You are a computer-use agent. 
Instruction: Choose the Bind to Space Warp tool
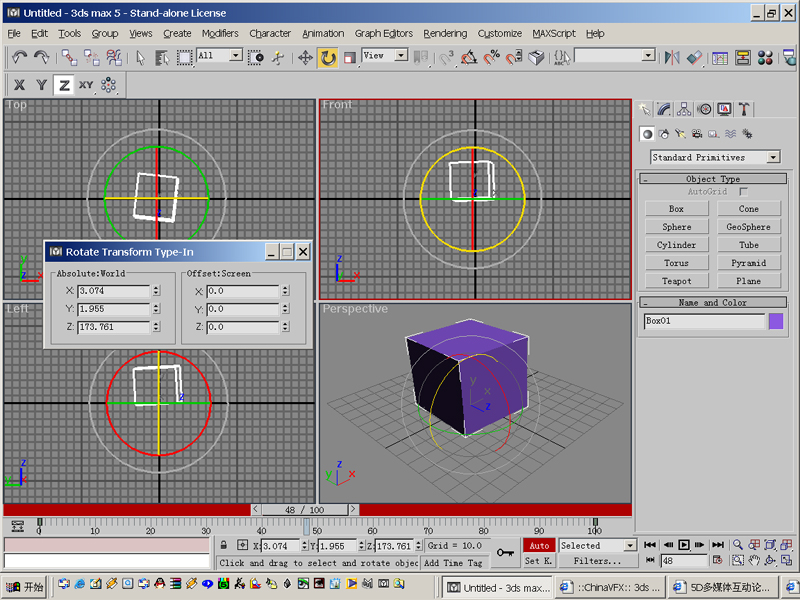pos(114,57)
